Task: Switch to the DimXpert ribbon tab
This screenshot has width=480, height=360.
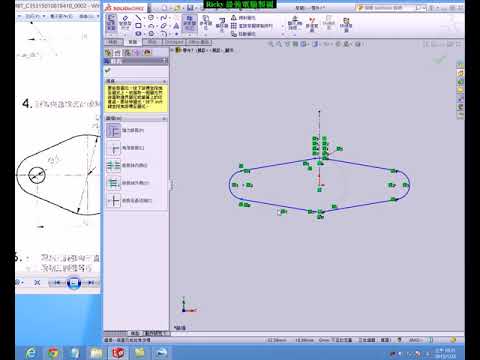Action: [x=174, y=42]
